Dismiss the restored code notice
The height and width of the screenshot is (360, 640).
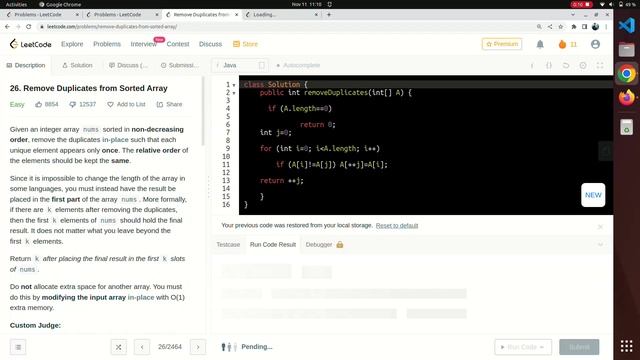[600, 227]
